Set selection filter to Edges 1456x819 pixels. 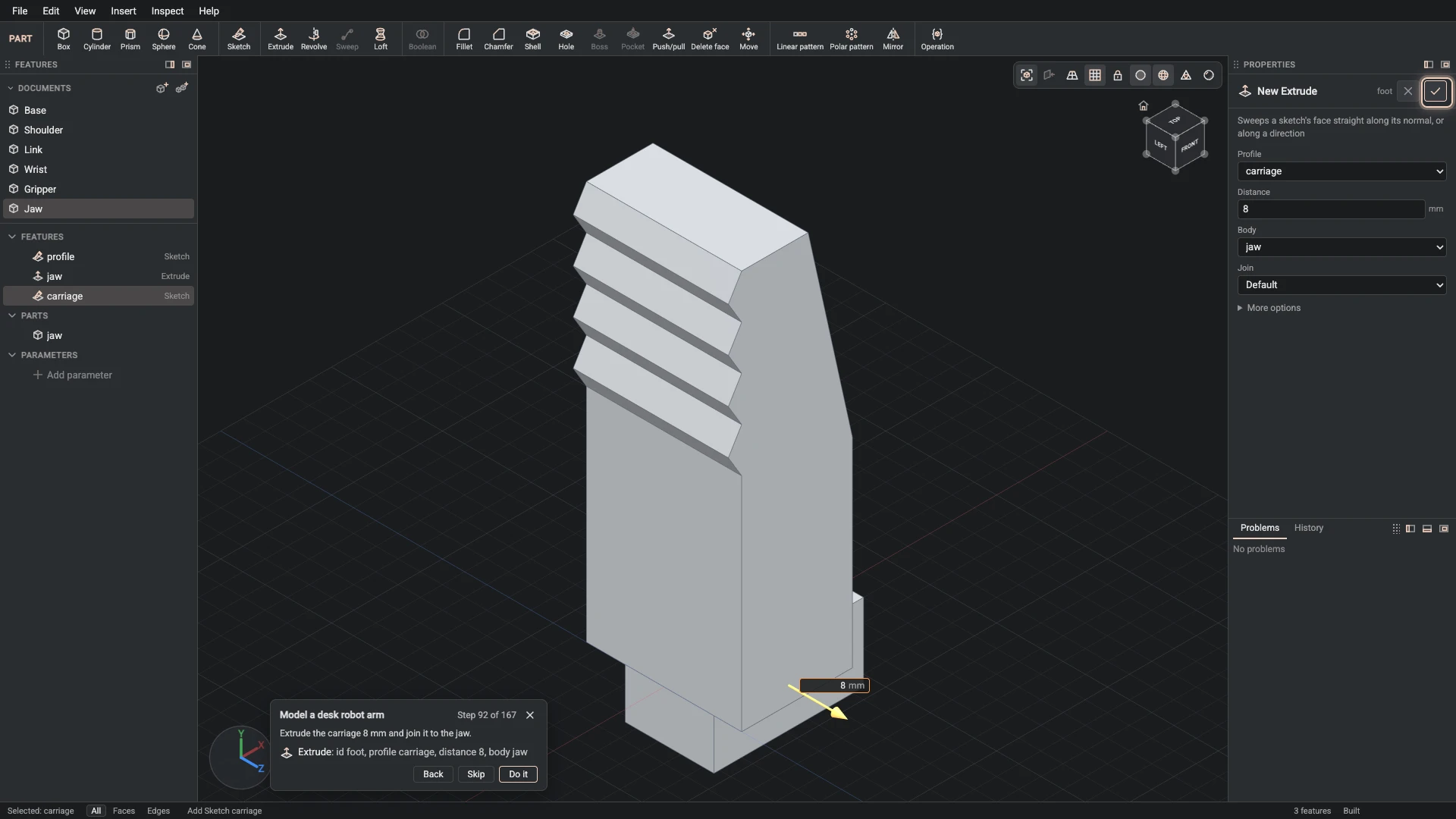pos(158,811)
